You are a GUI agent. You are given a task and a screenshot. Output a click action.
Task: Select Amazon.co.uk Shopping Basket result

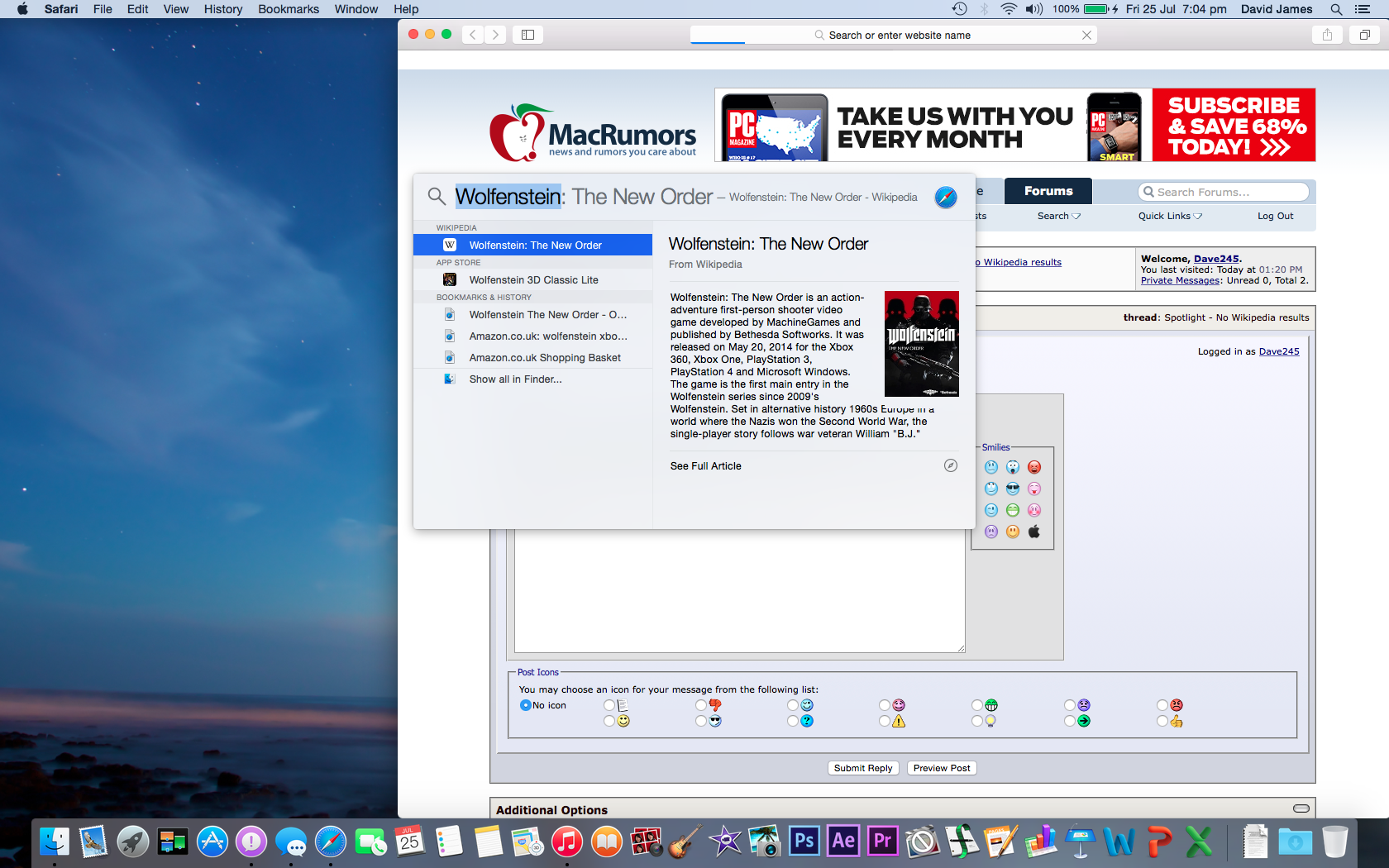coord(532,357)
